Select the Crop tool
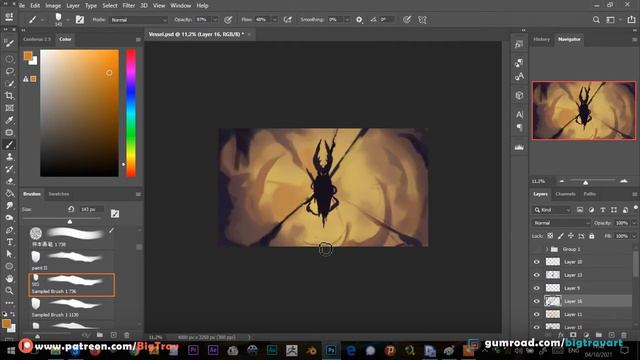Viewport: 640px width, 360px height. 9,96
